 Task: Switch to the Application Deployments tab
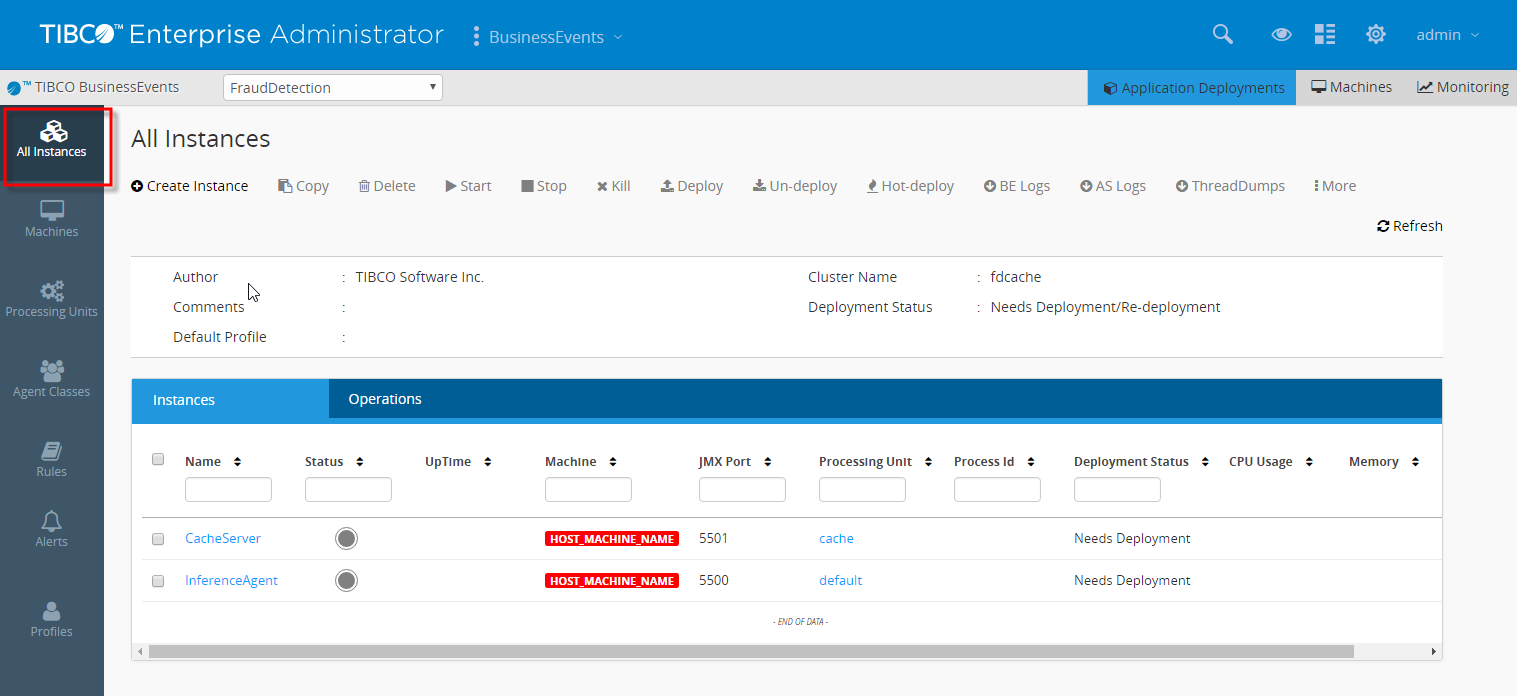coord(1192,88)
